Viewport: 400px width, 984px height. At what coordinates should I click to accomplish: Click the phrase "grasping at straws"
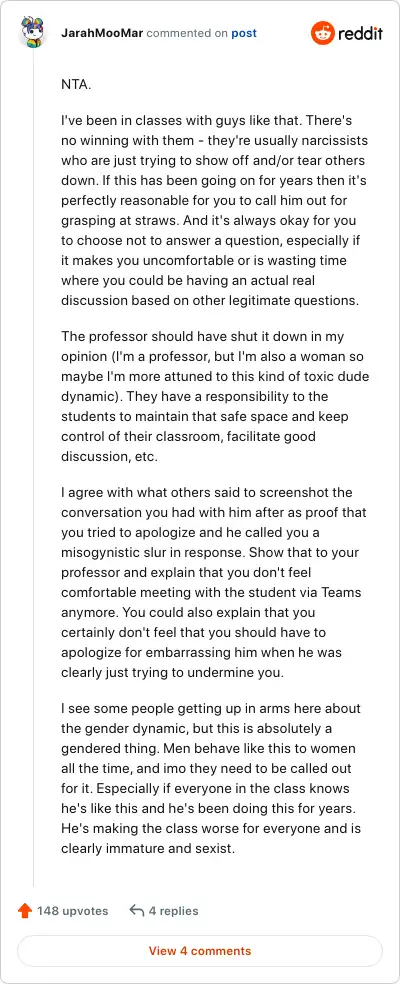click(107, 220)
